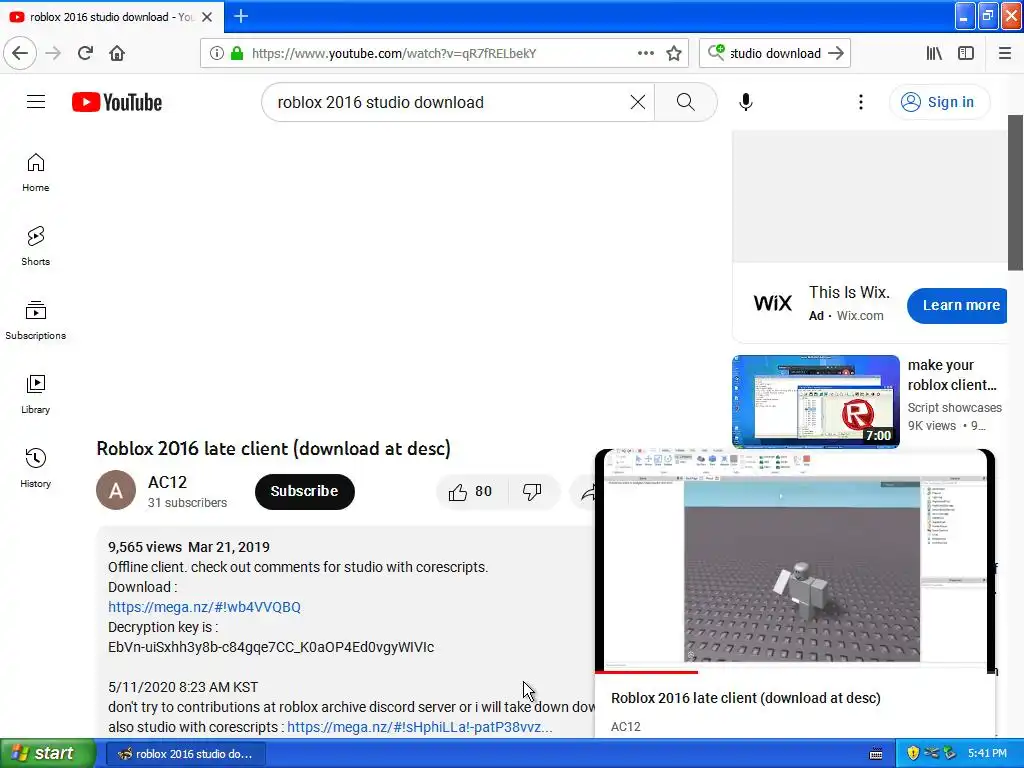Open the make your roblox client title

tap(952, 375)
